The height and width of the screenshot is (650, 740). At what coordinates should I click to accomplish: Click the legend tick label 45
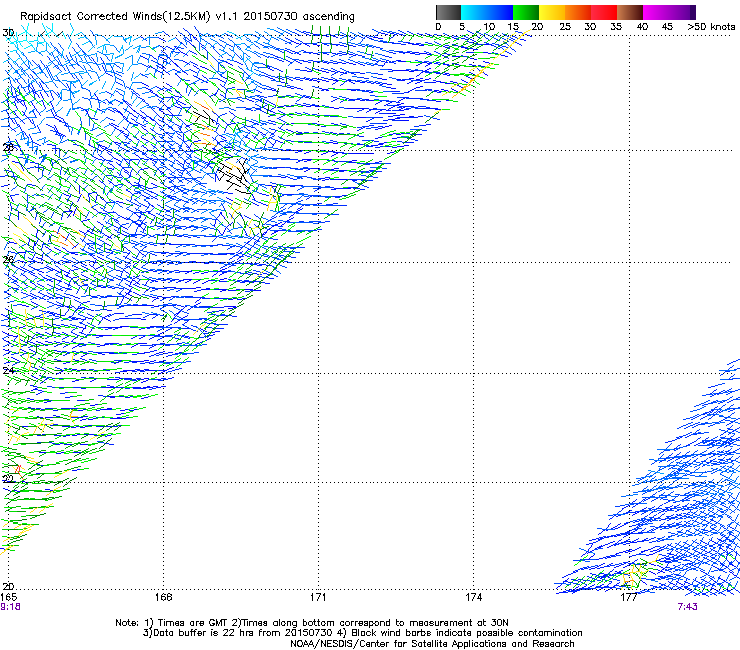(x=667, y=27)
